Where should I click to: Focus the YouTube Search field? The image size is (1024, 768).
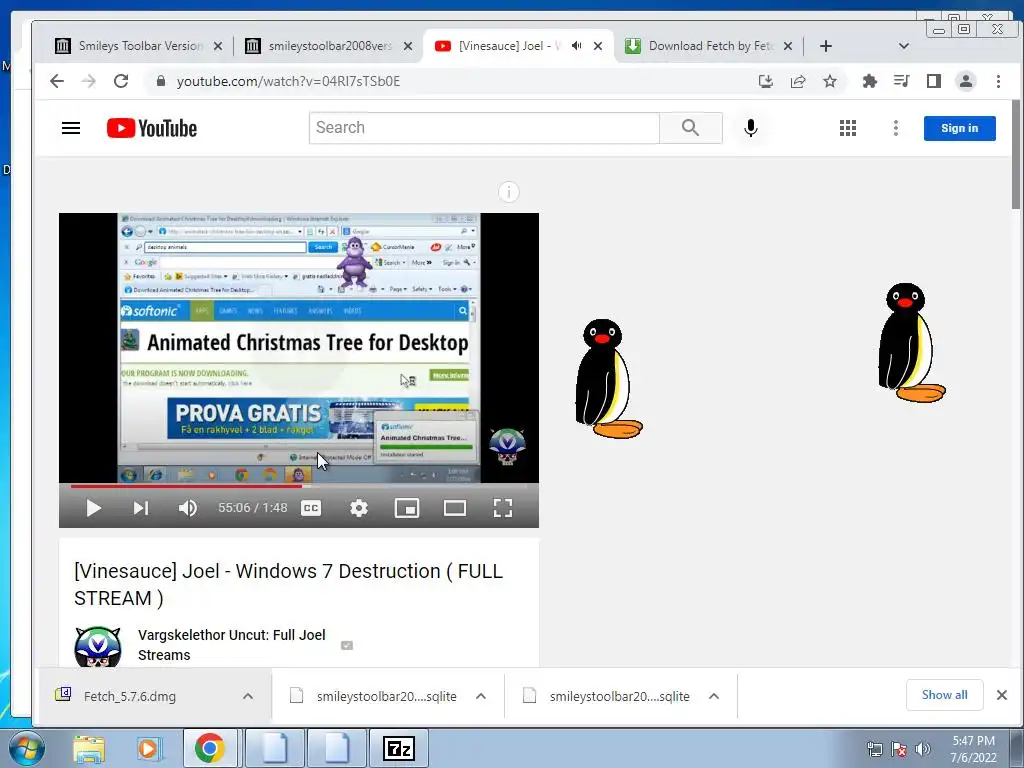pos(484,128)
